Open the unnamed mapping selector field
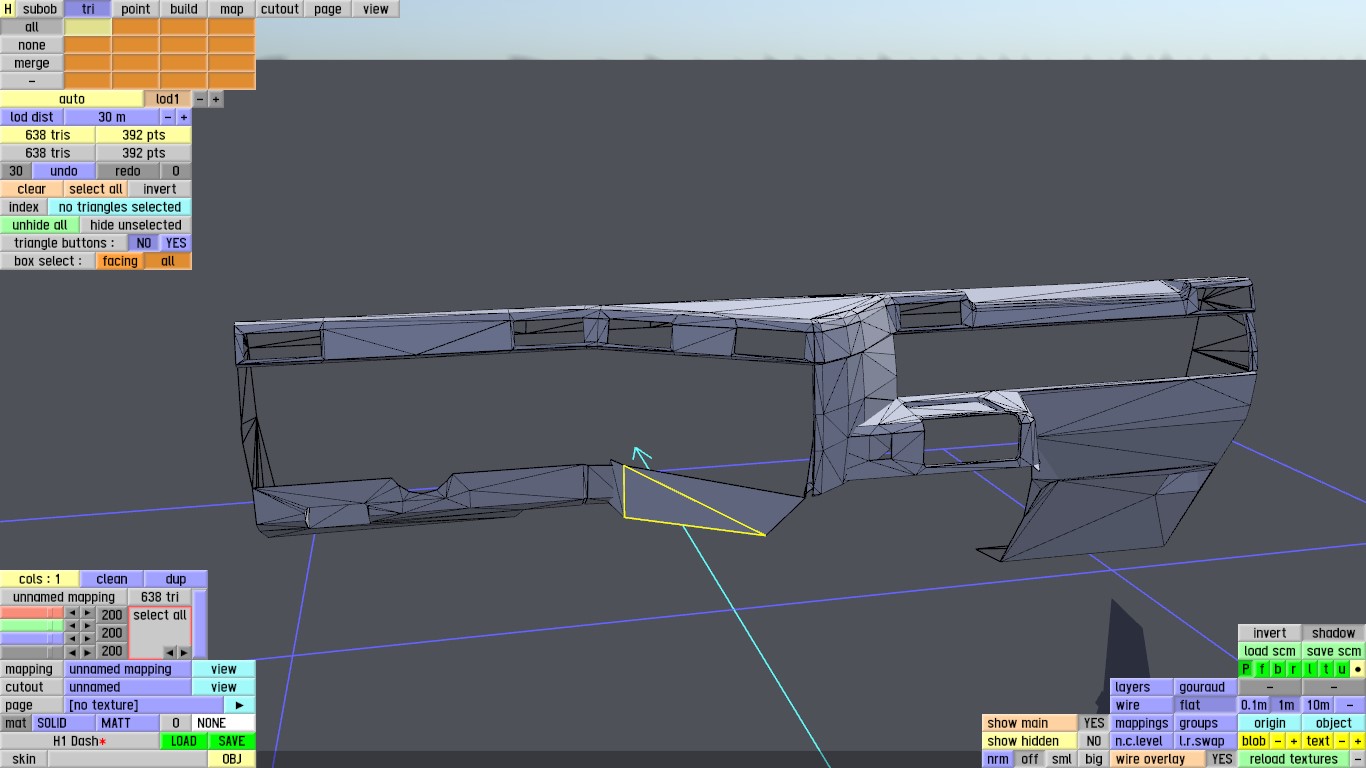Screen dimensions: 1366x768 127,669
